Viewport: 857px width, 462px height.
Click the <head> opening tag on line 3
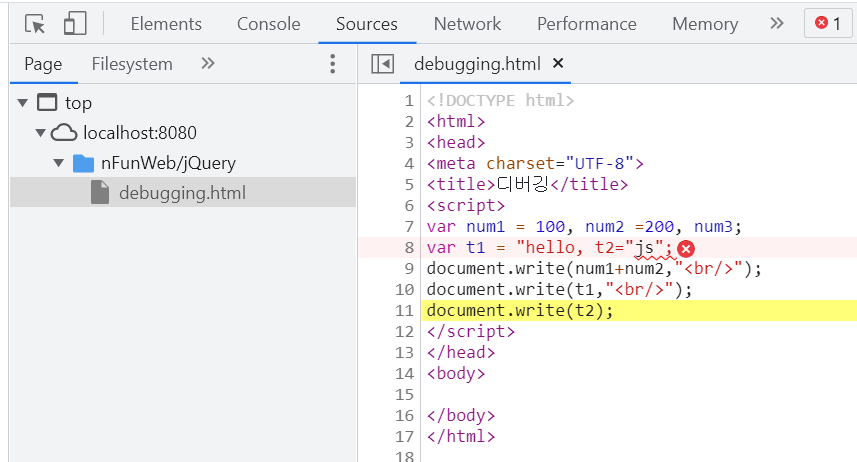(456, 143)
